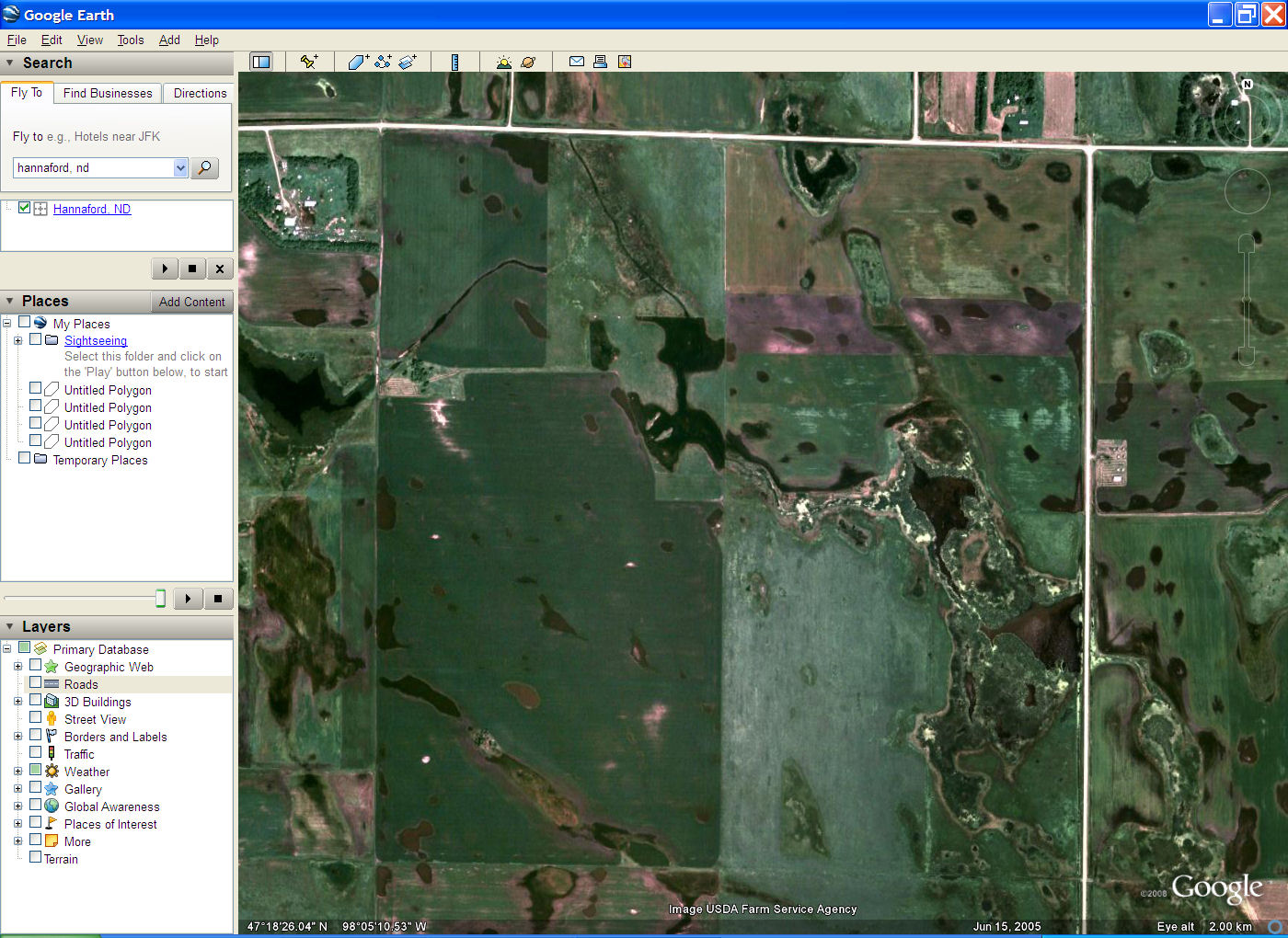
Task: Enable the Roads layer checkbox
Action: click(x=36, y=682)
